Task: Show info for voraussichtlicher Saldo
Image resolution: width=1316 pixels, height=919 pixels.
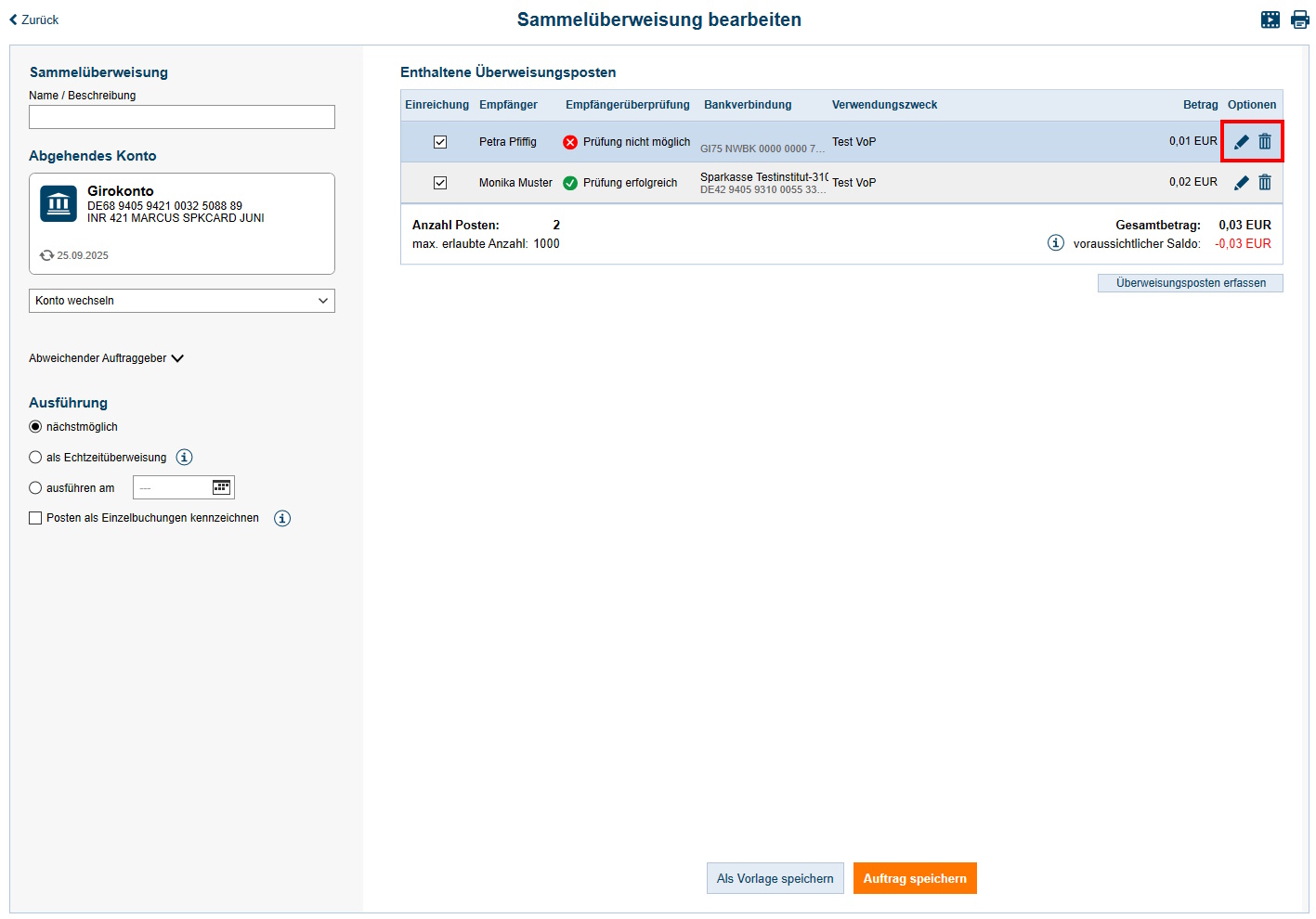Action: 1056,243
